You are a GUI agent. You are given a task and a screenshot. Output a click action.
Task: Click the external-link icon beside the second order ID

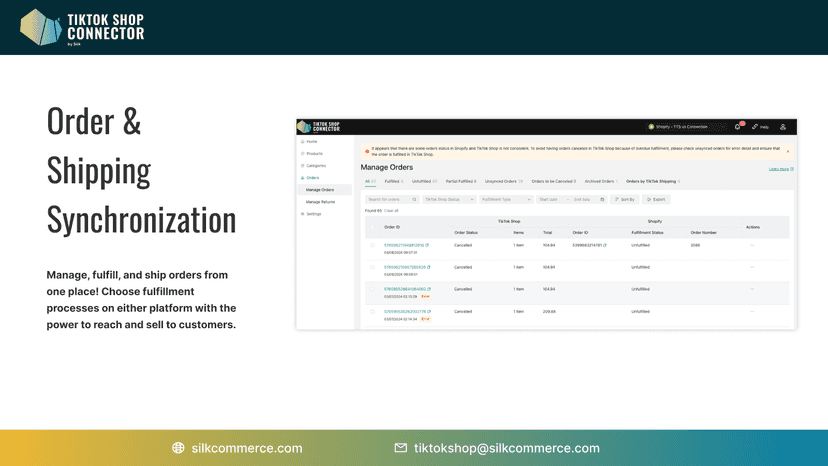tap(429, 267)
